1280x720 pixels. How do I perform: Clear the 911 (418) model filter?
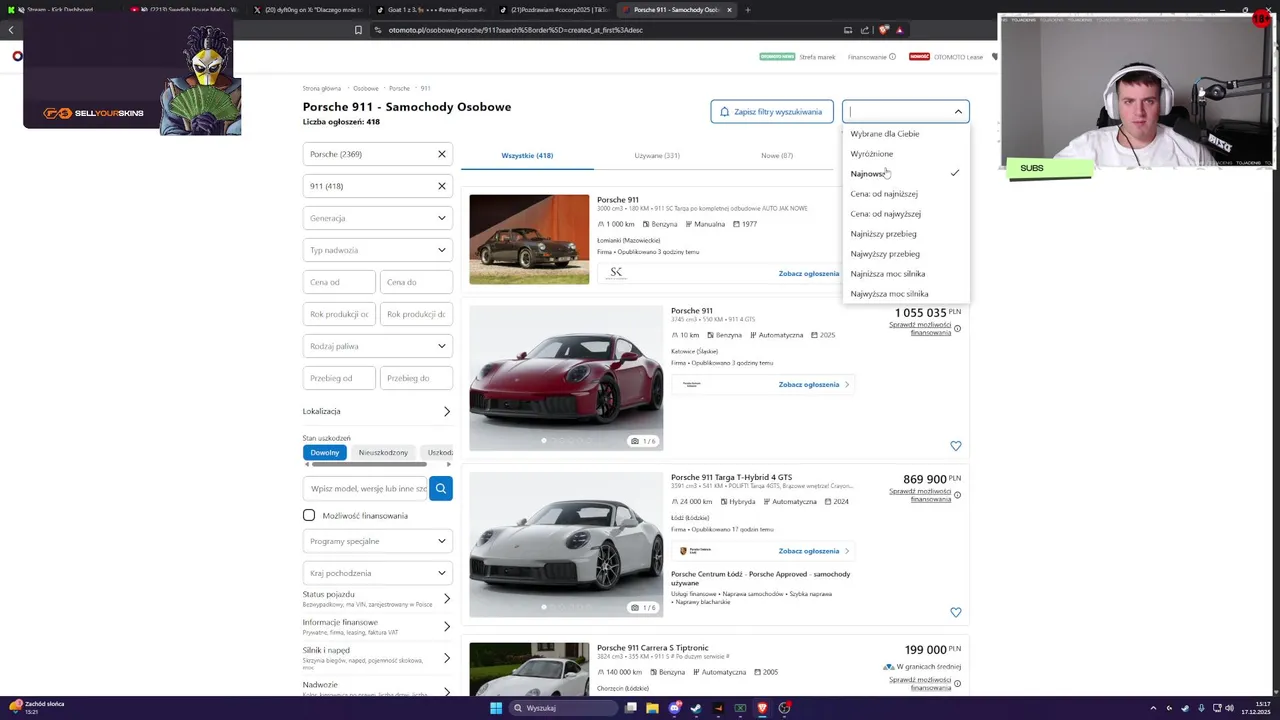441,186
